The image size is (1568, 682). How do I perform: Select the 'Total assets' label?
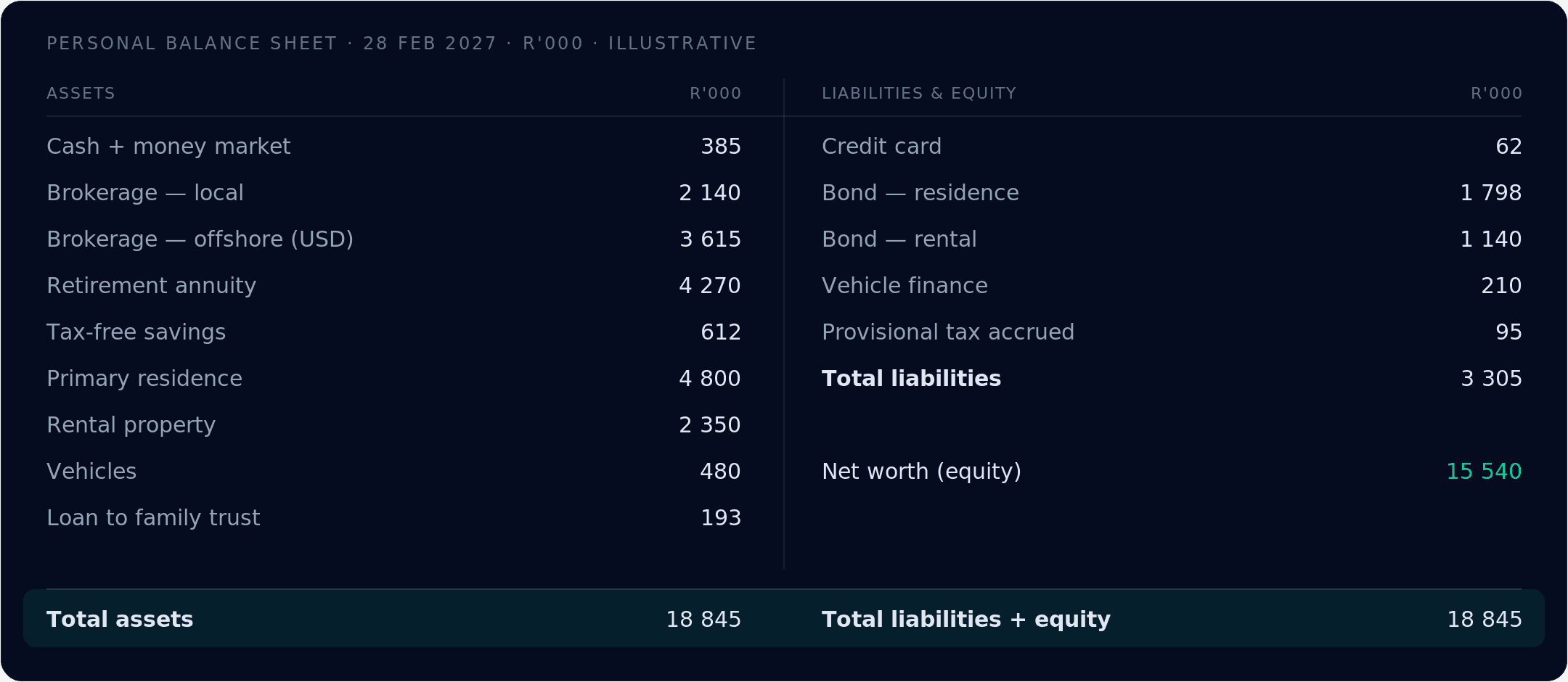coord(120,620)
